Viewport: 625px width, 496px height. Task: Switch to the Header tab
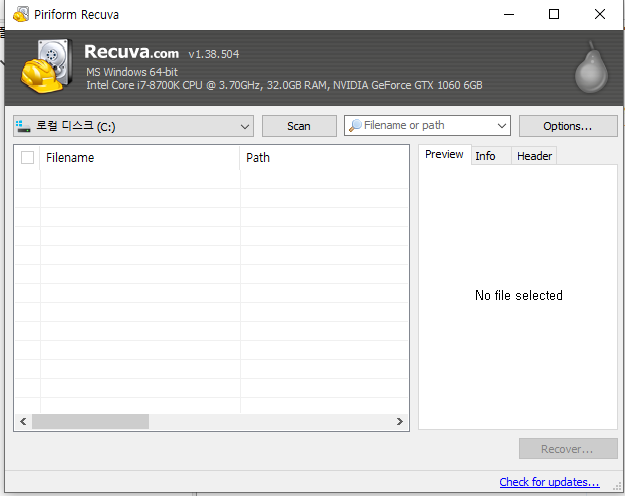[x=534, y=156]
